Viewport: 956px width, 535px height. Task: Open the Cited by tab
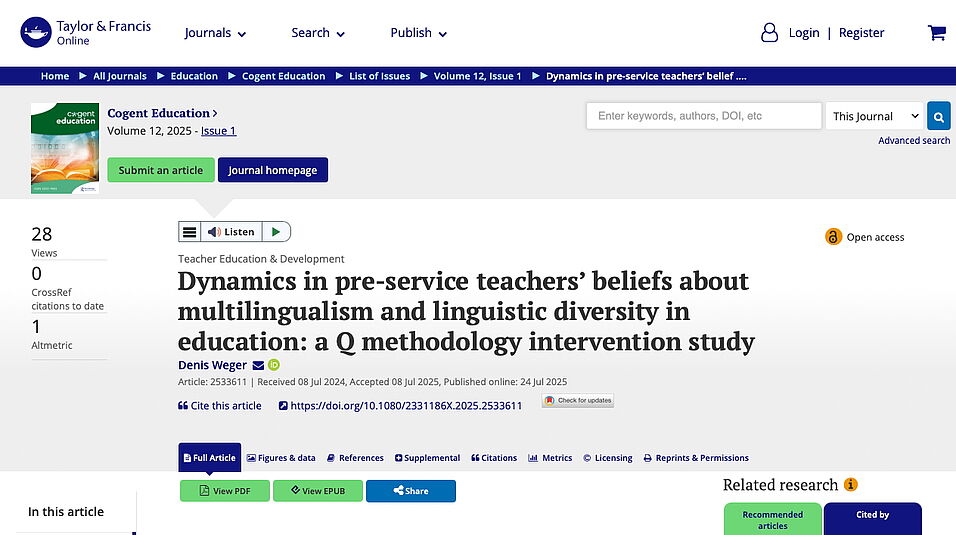(x=872, y=516)
